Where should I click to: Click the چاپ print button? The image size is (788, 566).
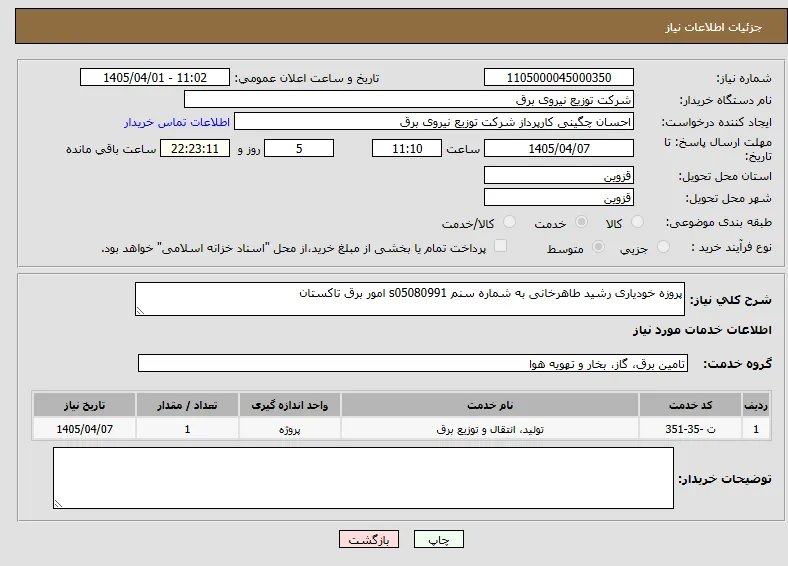[x=439, y=539]
